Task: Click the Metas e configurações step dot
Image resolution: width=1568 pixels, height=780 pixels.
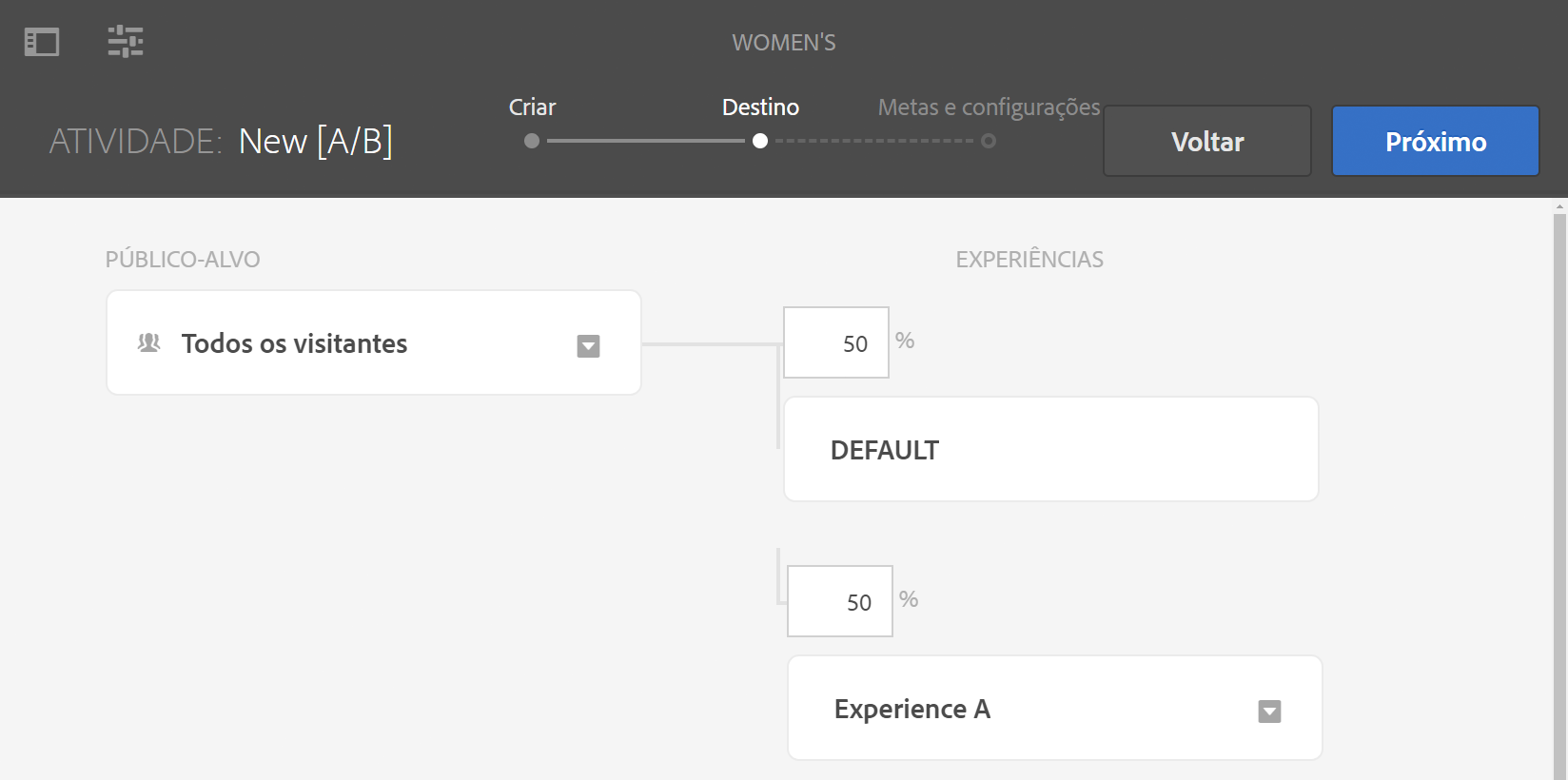Action: point(989,141)
